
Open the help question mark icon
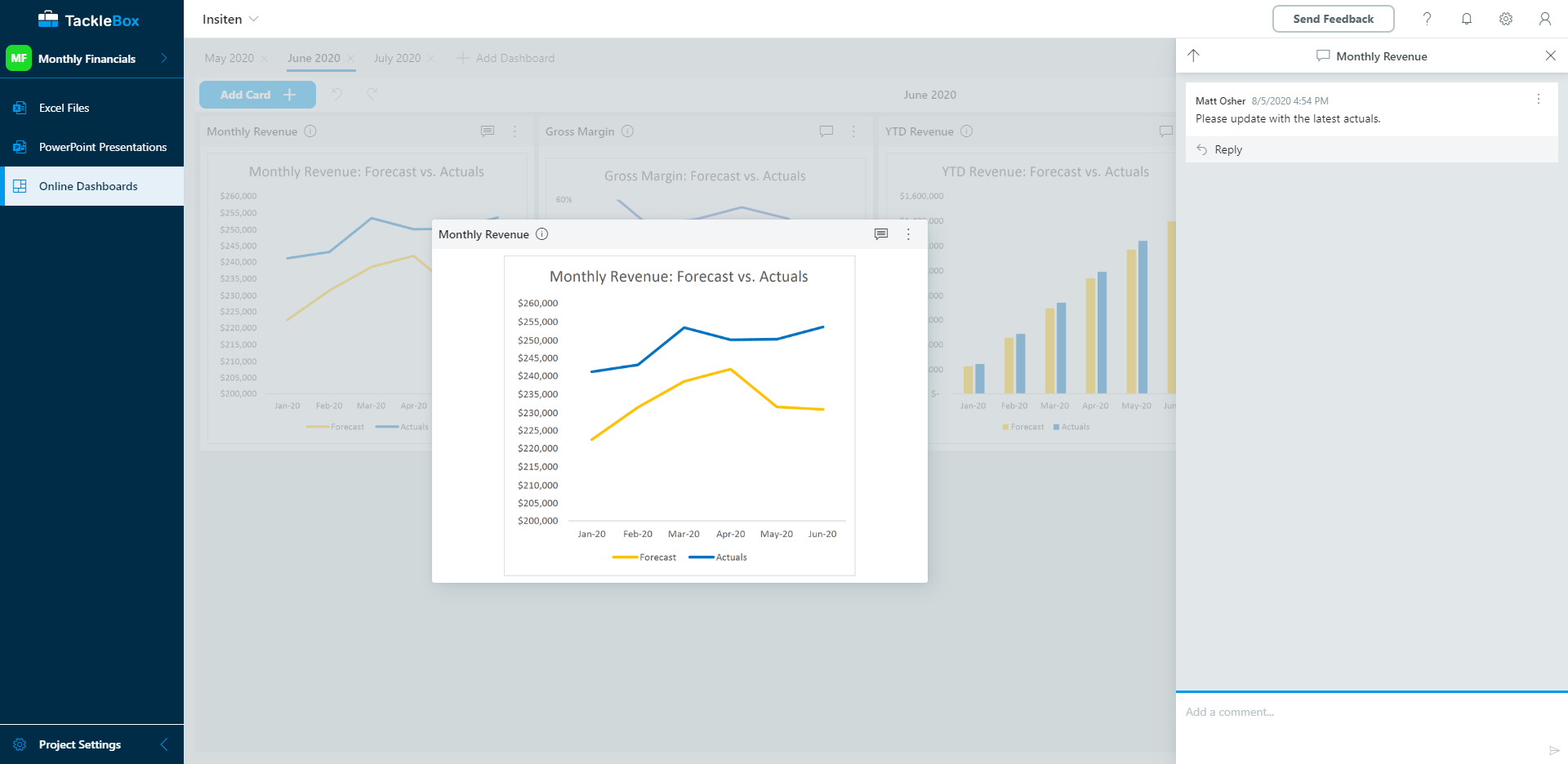coord(1427,19)
